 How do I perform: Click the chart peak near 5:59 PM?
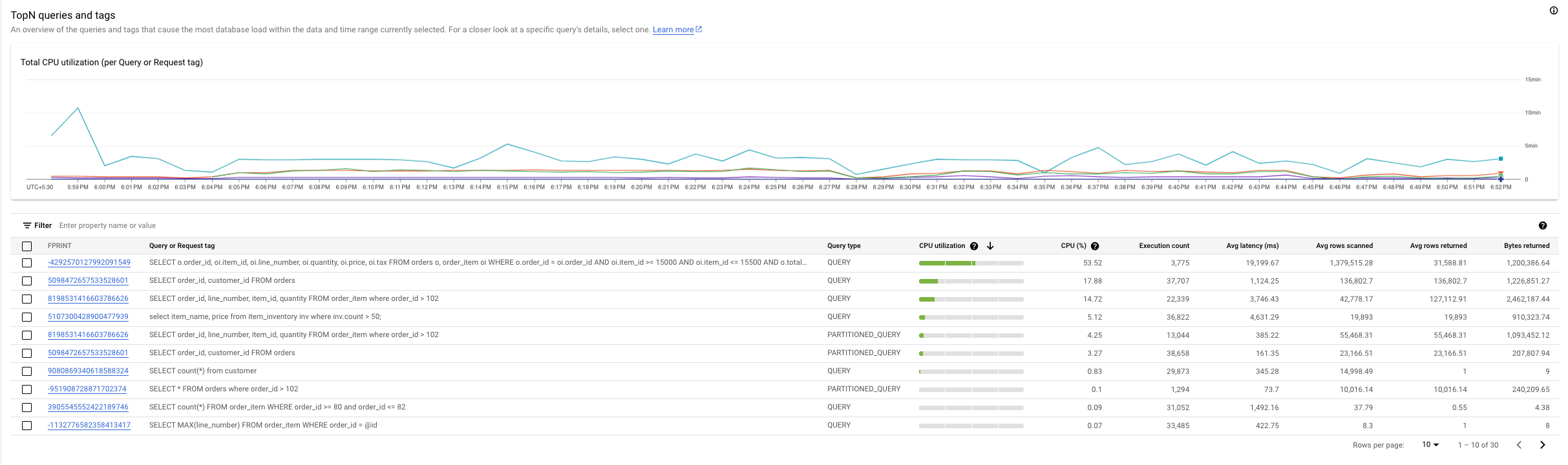(x=78, y=108)
